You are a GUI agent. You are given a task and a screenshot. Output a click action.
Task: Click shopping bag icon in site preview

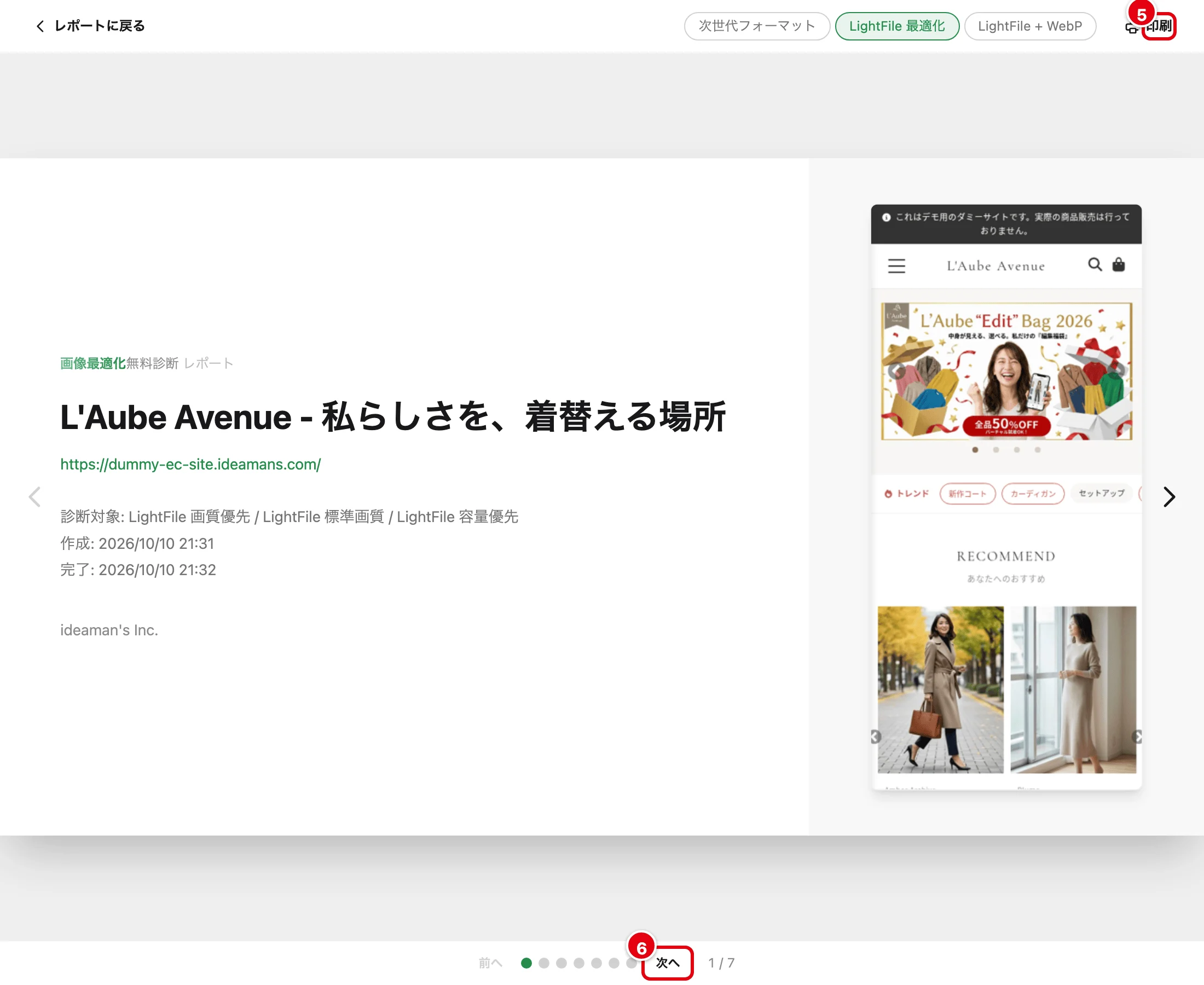tap(1118, 264)
